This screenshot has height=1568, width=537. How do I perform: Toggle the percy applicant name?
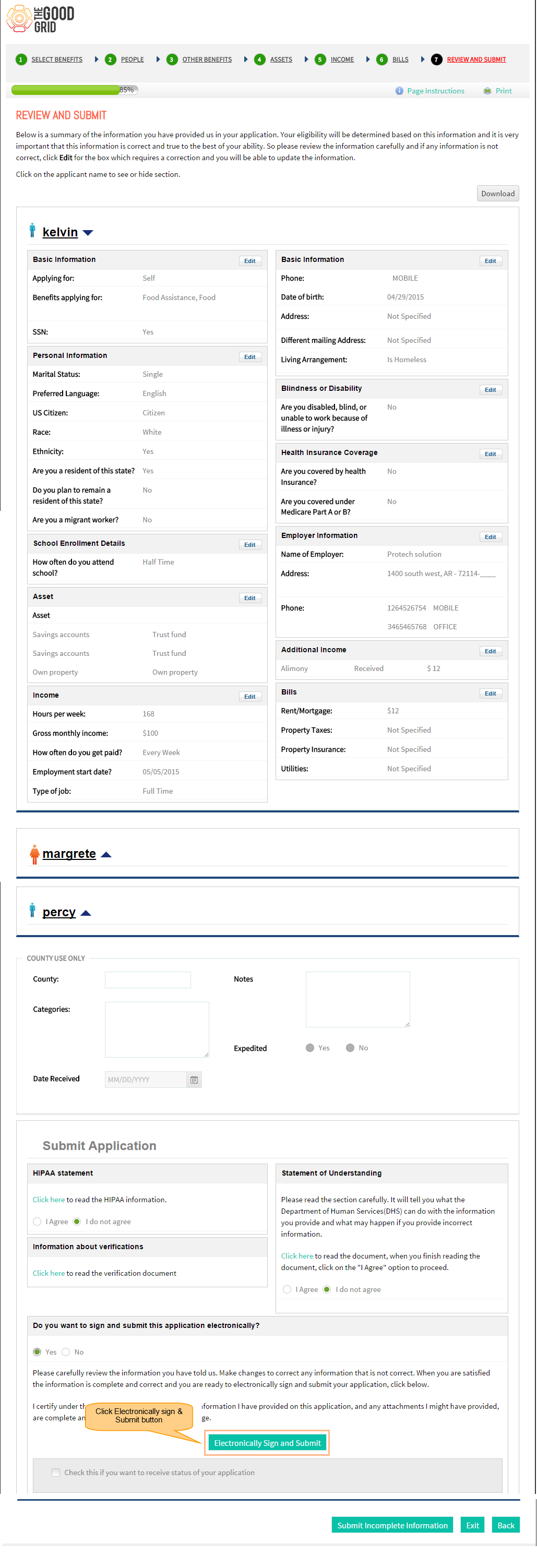click(59, 912)
